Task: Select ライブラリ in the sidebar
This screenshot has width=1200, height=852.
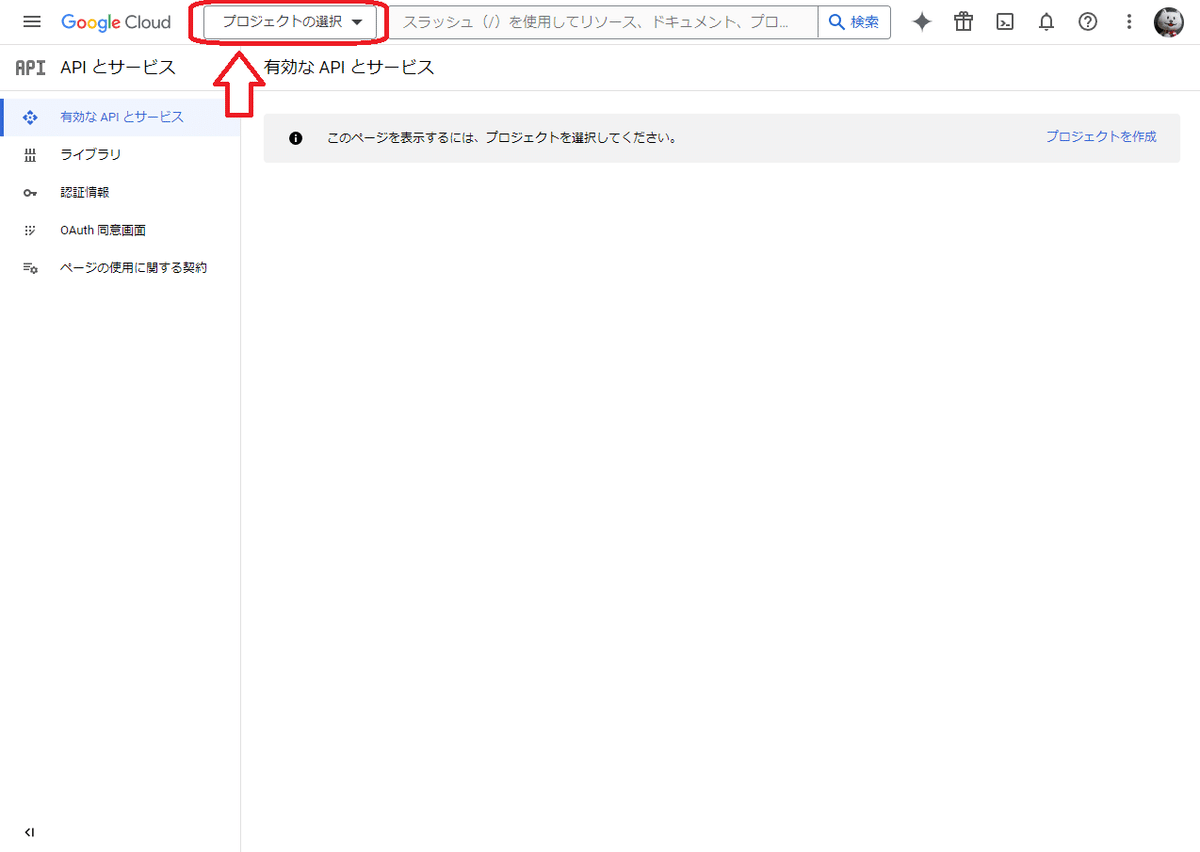Action: 120,155
